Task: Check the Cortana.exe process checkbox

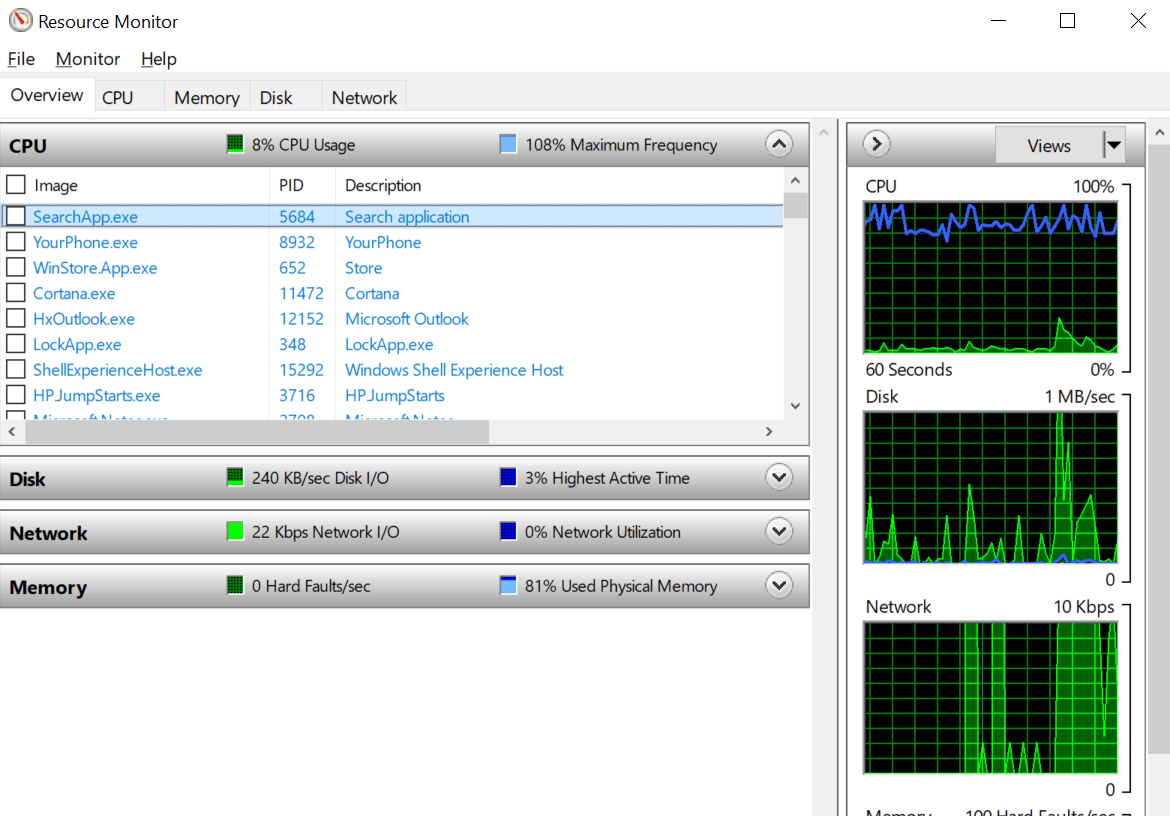Action: 15,293
